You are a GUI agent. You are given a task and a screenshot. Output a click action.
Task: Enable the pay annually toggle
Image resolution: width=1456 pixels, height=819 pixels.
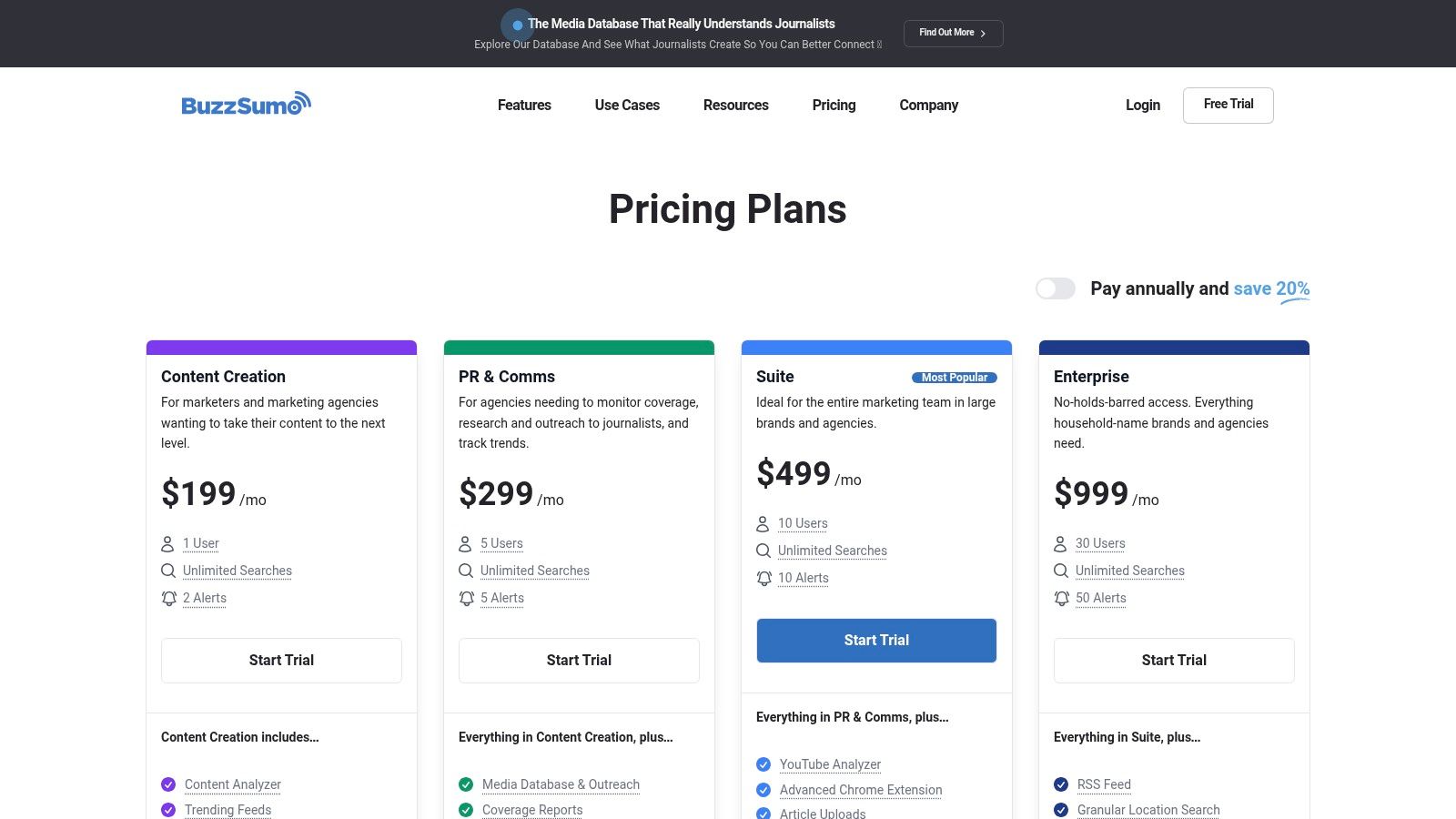click(x=1056, y=288)
